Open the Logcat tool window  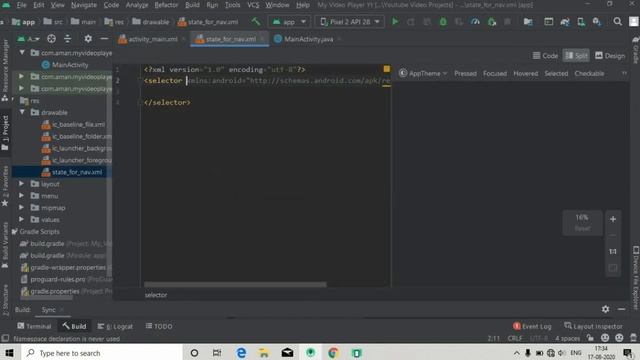coord(115,326)
